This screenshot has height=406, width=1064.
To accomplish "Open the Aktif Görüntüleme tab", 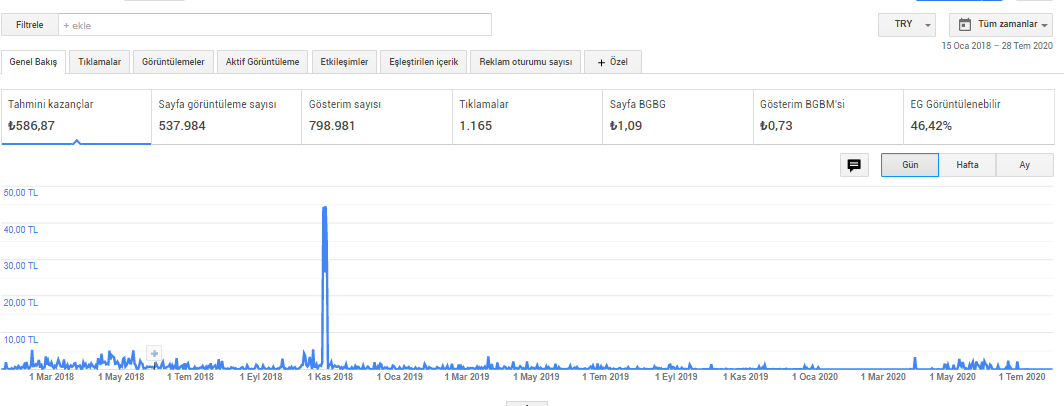I will tap(262, 62).
